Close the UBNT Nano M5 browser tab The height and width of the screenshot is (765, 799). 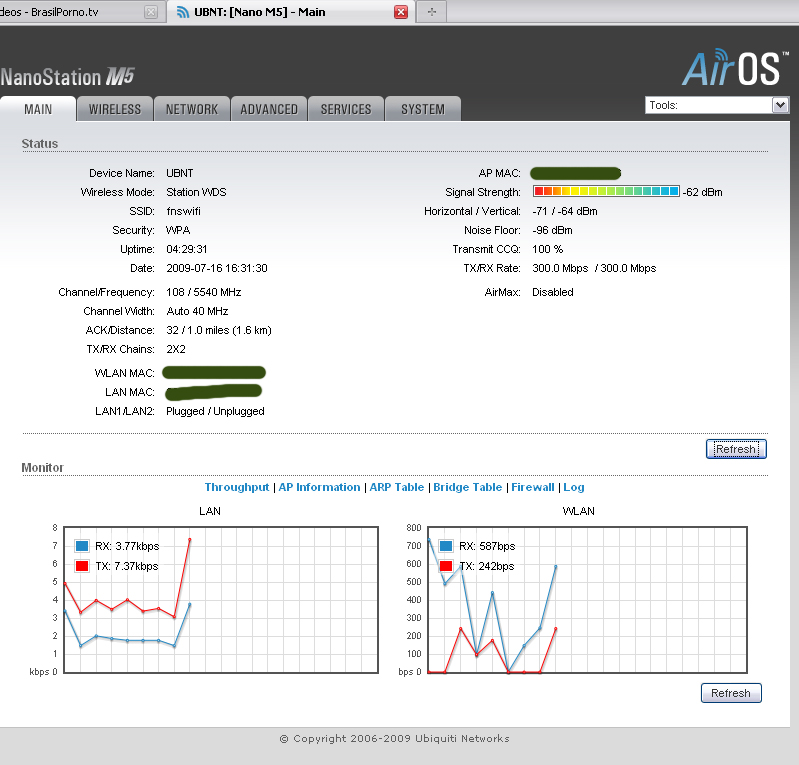tap(401, 12)
